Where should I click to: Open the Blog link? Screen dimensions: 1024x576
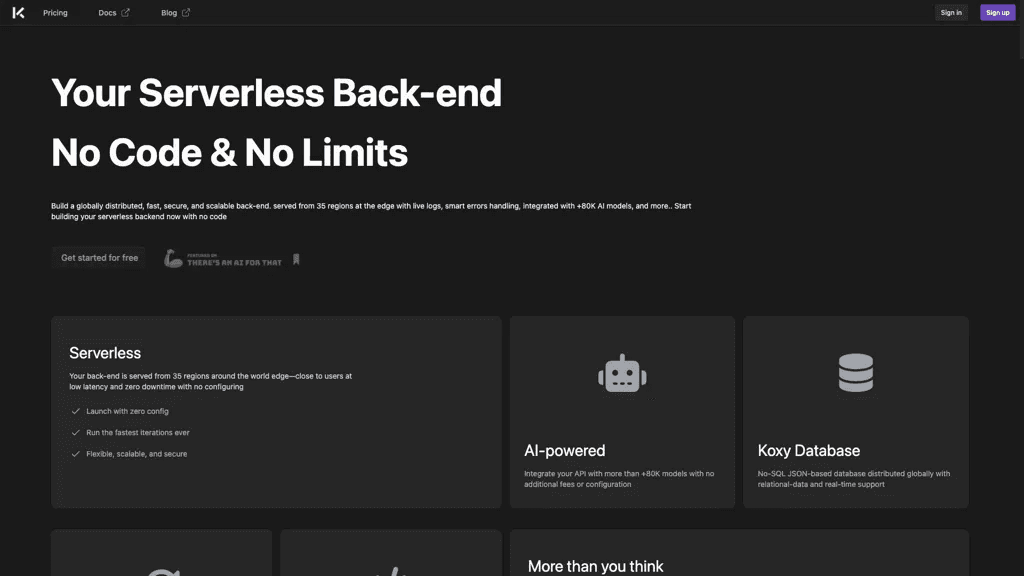[169, 12]
